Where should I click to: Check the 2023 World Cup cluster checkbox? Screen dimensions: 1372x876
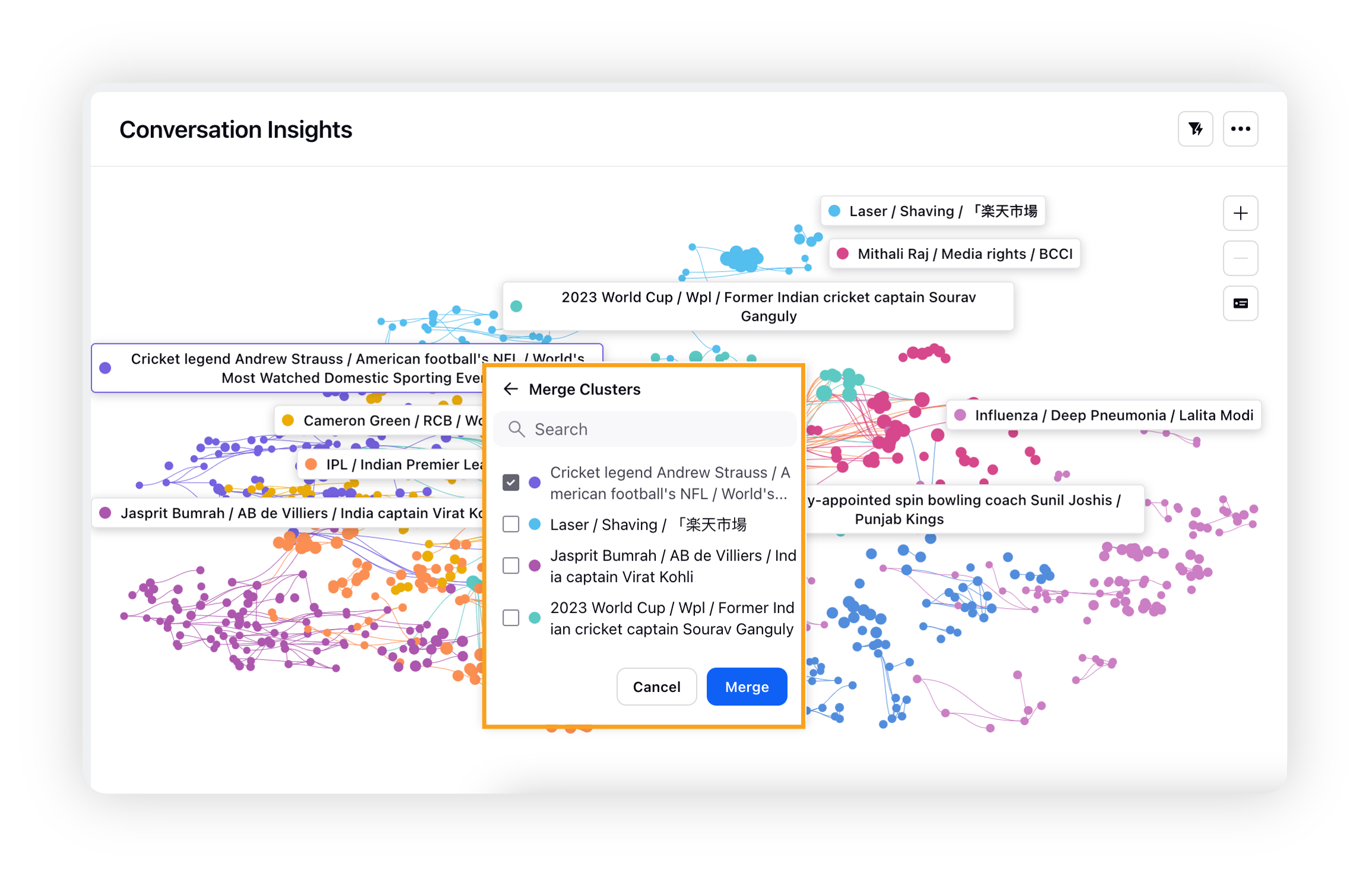coord(511,618)
